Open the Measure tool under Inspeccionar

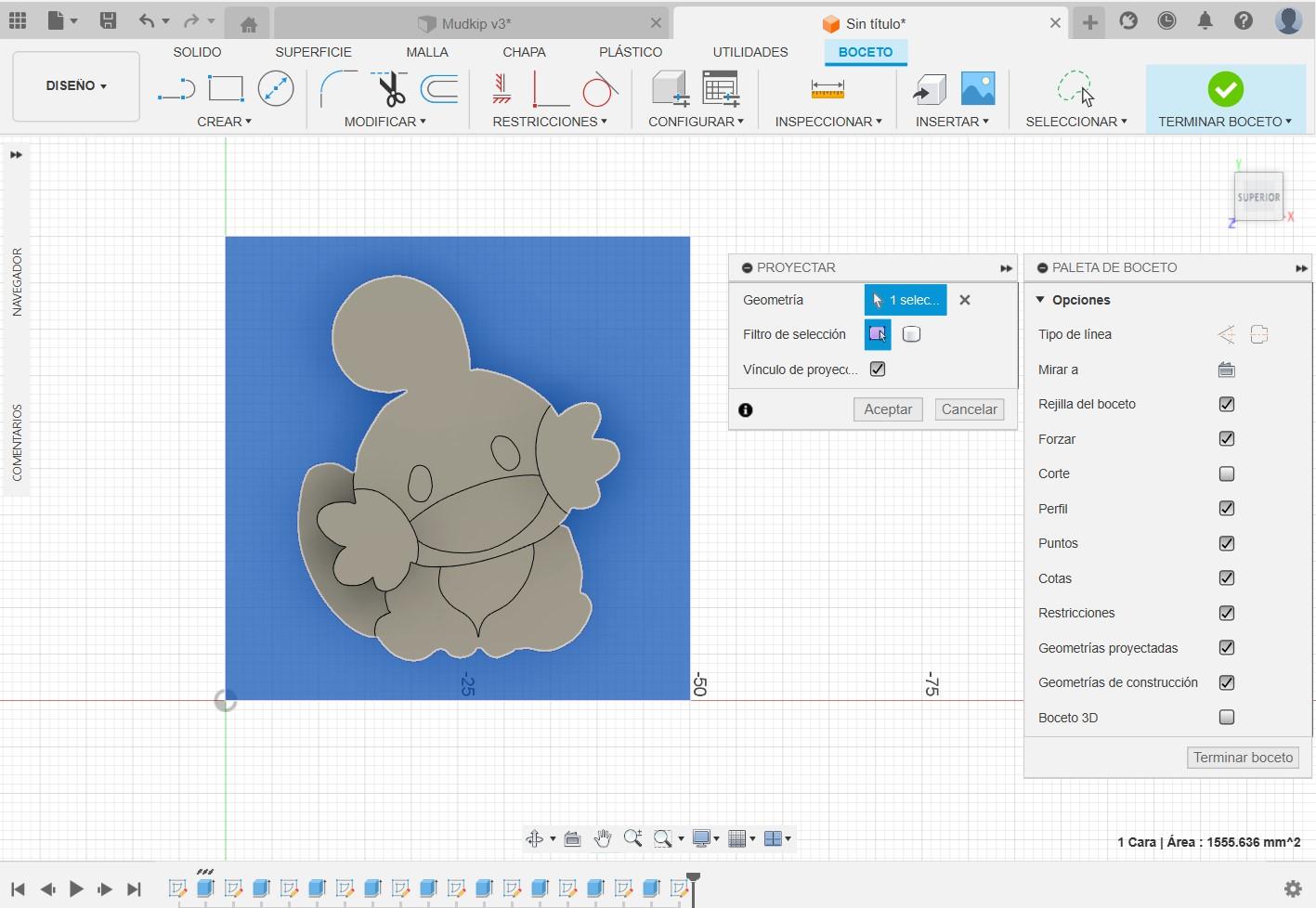click(x=827, y=90)
